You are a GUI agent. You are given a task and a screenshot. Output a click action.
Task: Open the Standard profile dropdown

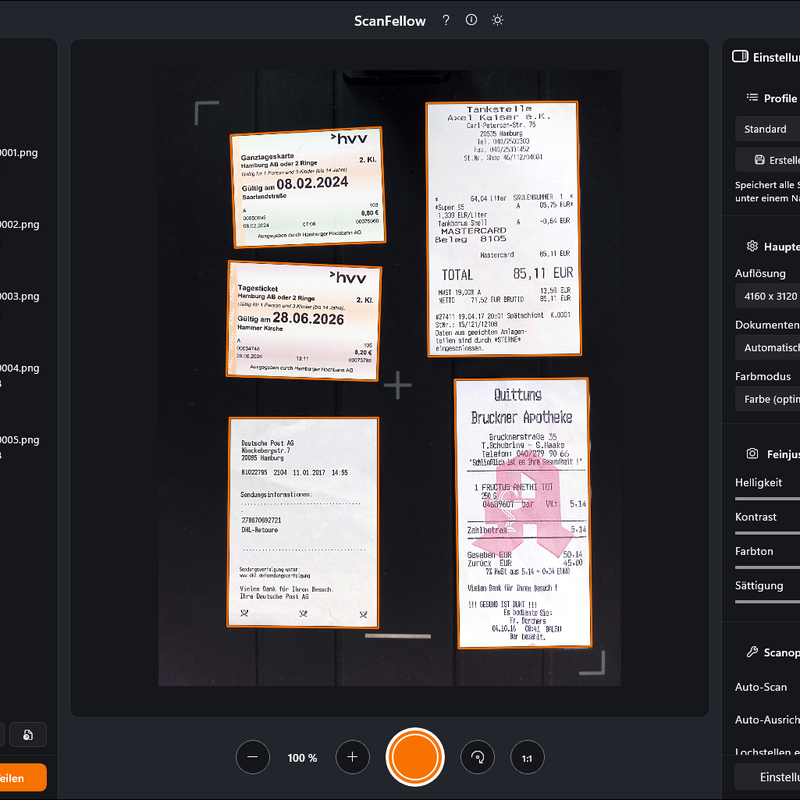[767, 129]
